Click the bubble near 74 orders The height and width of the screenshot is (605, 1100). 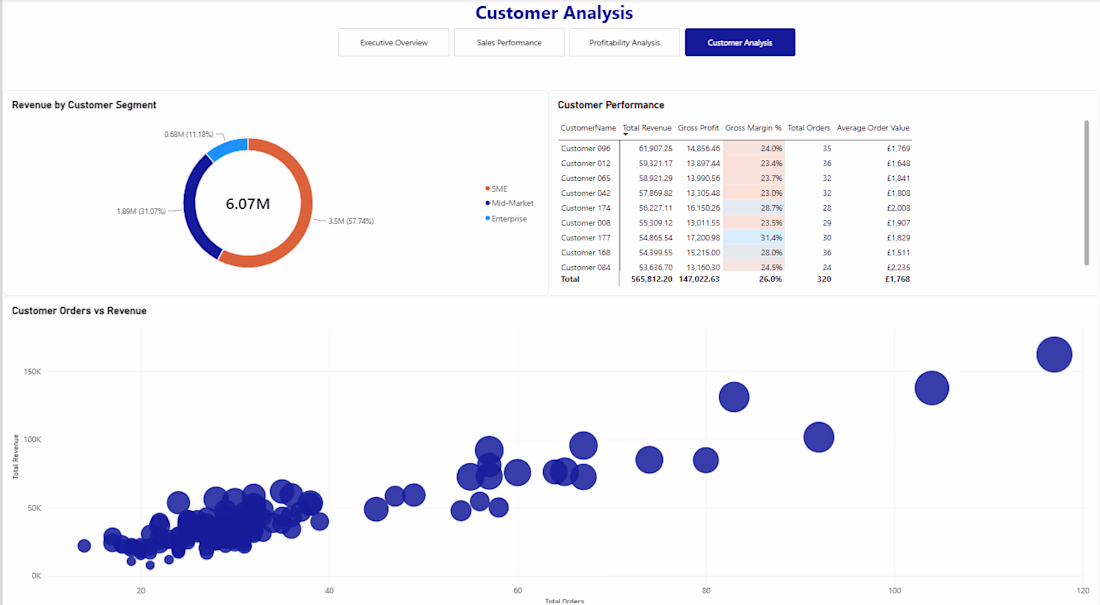[649, 460]
